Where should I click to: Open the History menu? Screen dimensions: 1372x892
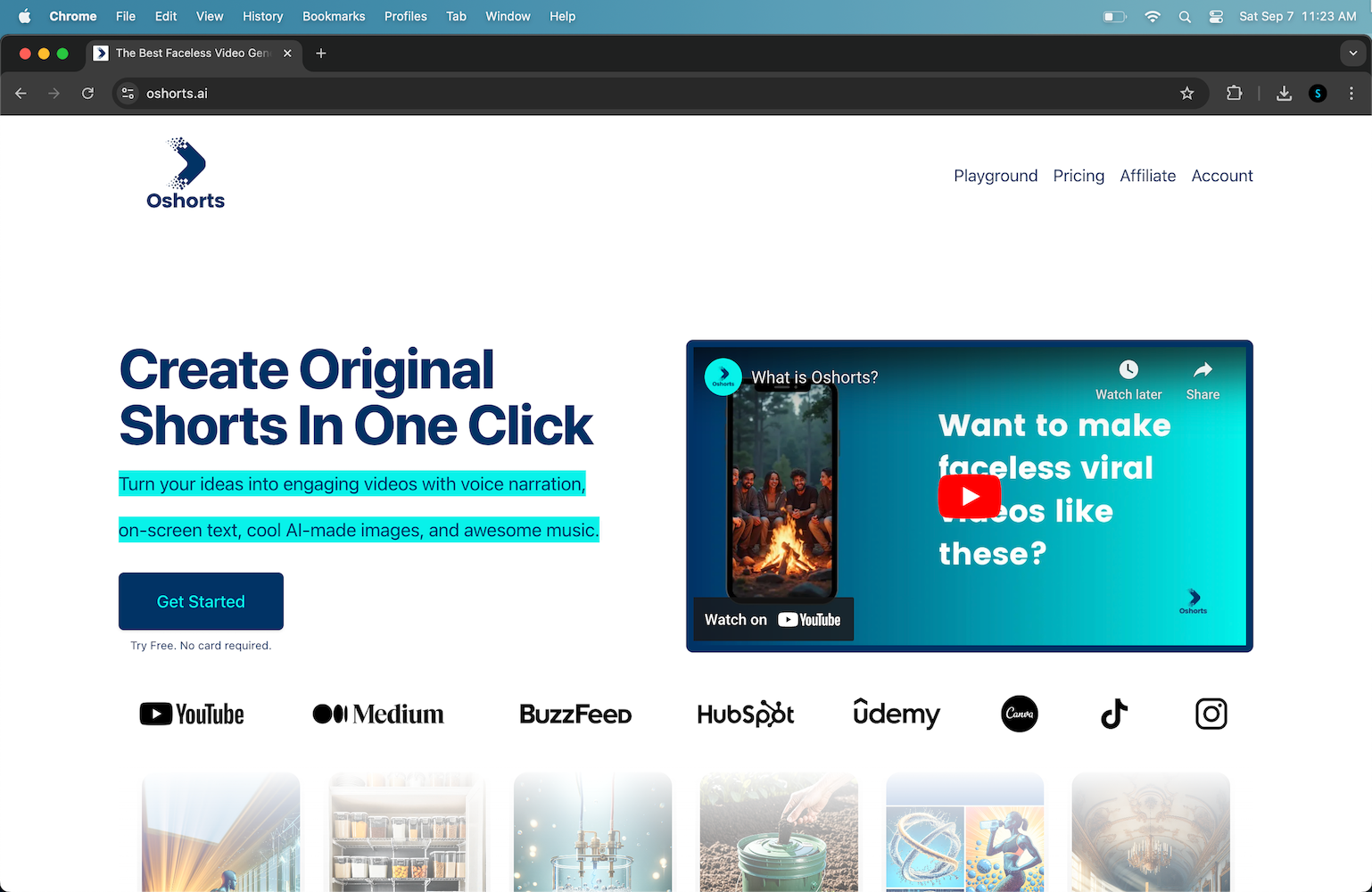tap(263, 16)
